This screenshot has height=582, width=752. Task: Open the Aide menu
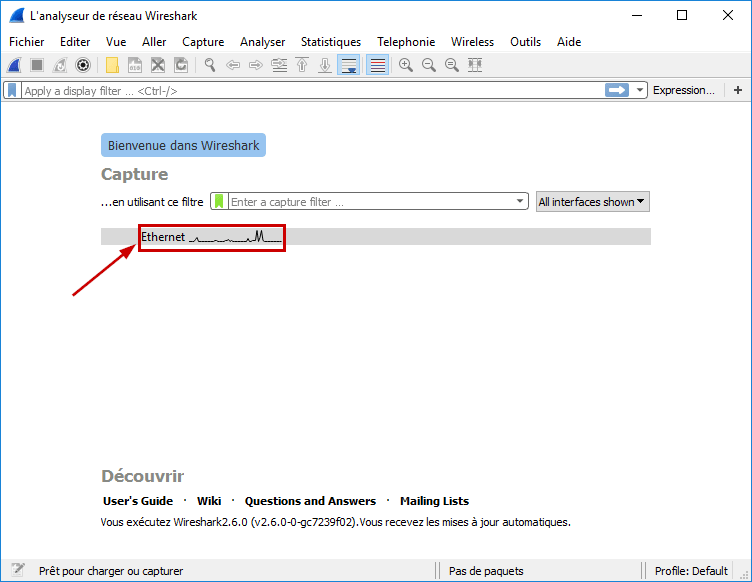coord(569,42)
